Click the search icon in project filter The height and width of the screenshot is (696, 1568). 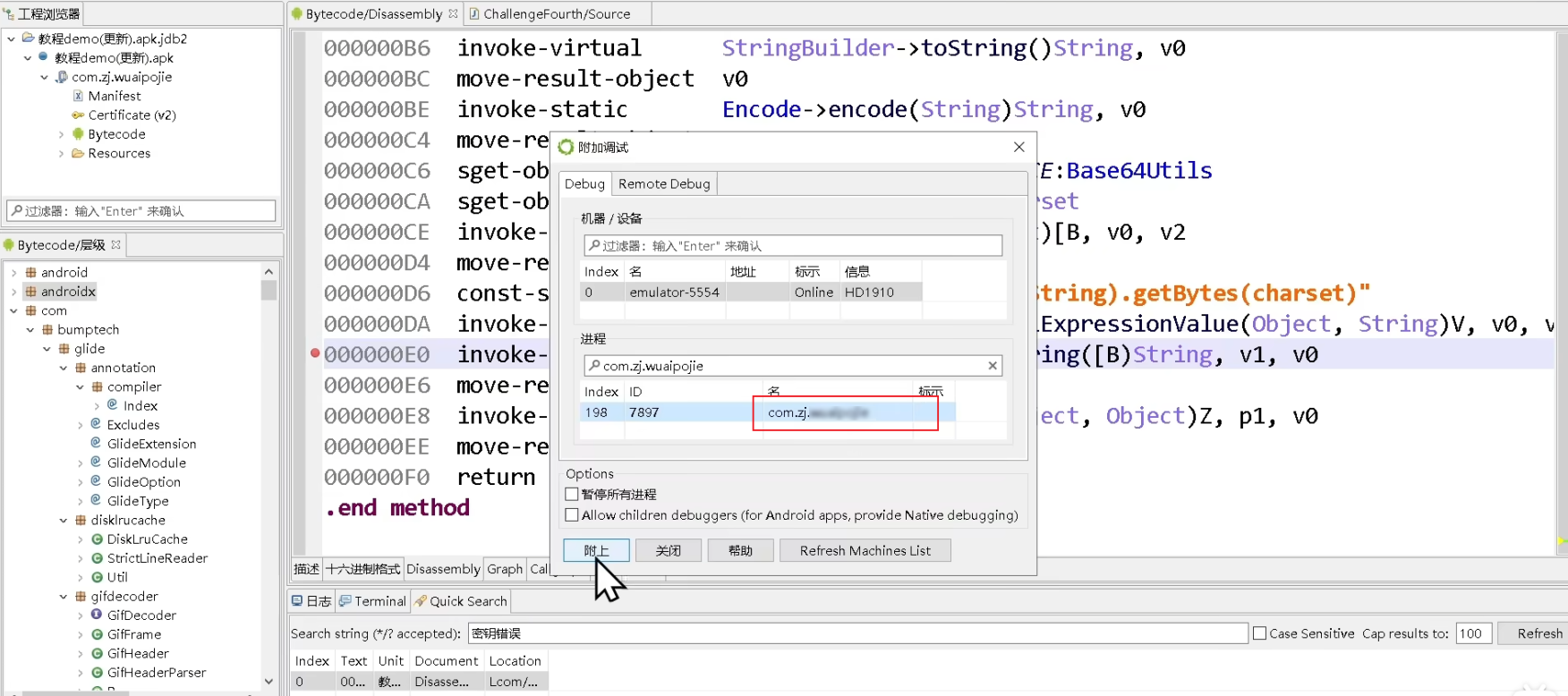16,210
